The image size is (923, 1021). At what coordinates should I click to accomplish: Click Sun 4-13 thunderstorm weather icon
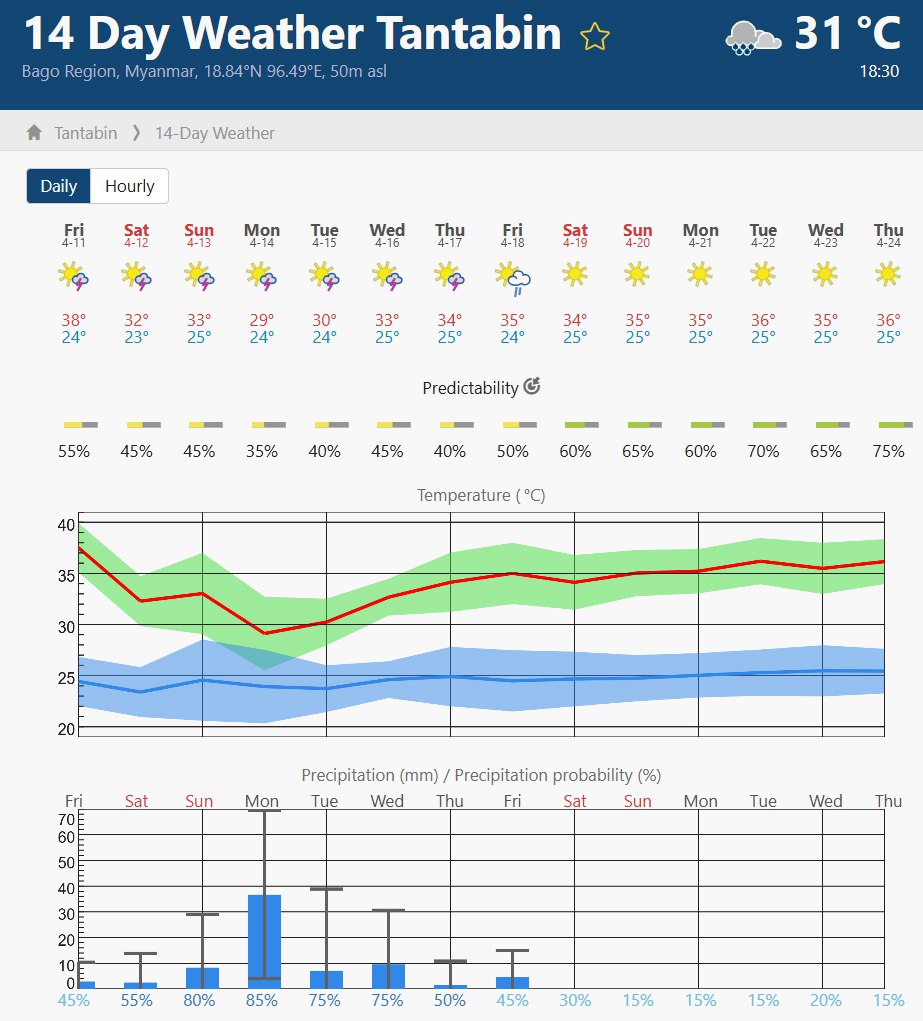[x=199, y=276]
